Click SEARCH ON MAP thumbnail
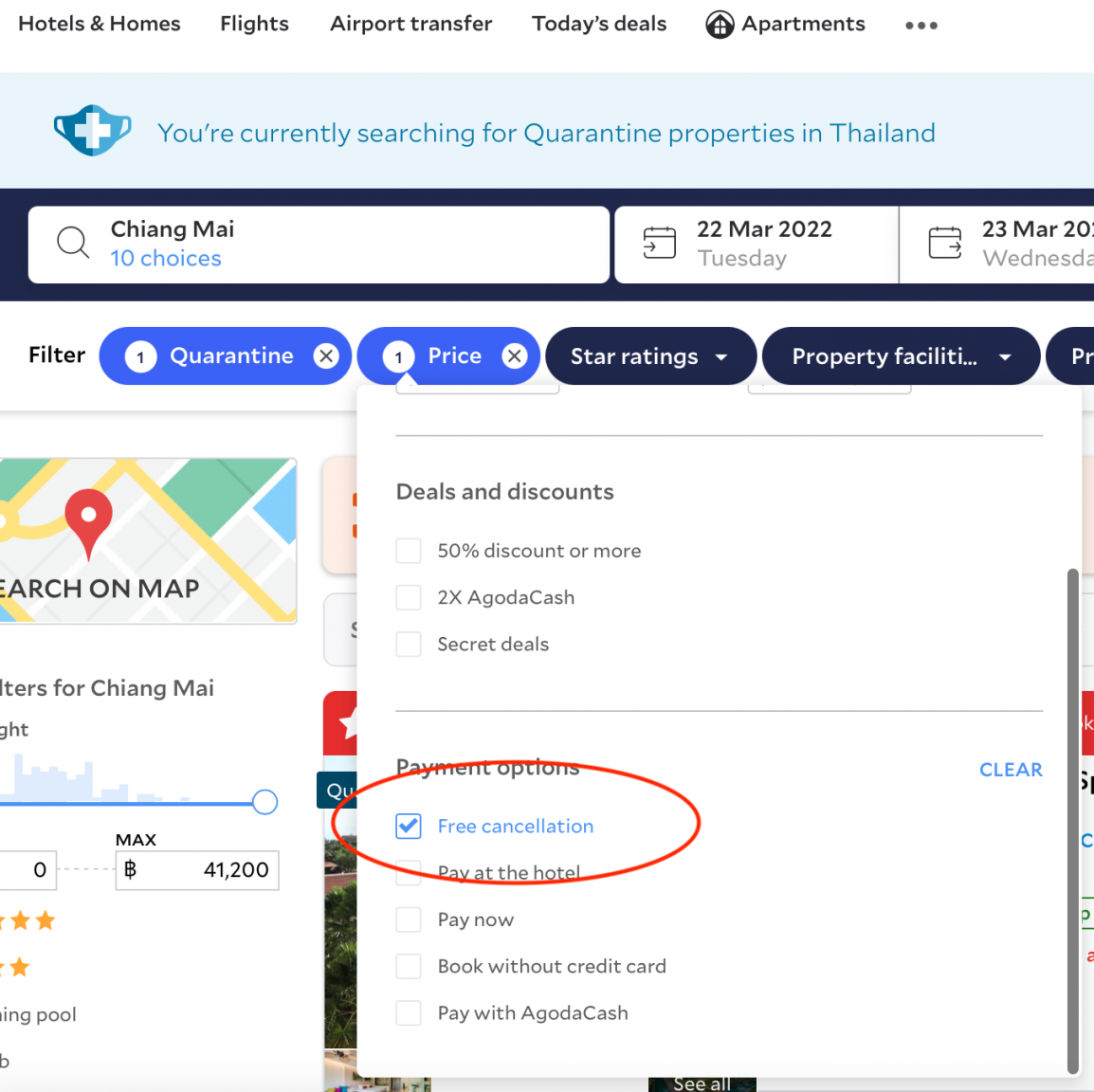The height and width of the screenshot is (1092, 1094). click(148, 540)
